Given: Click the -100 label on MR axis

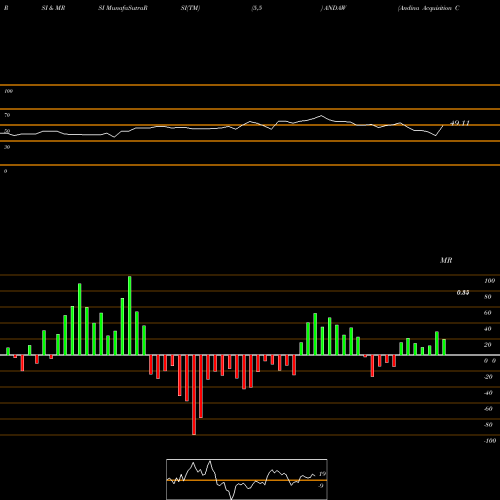Looking at the screenshot, I should (490, 441).
